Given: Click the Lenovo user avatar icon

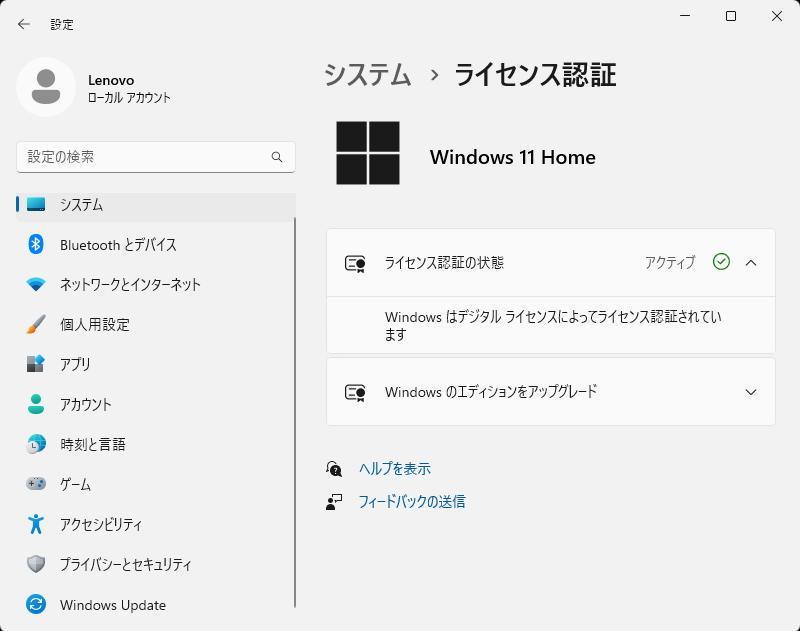Looking at the screenshot, I should point(46,87).
